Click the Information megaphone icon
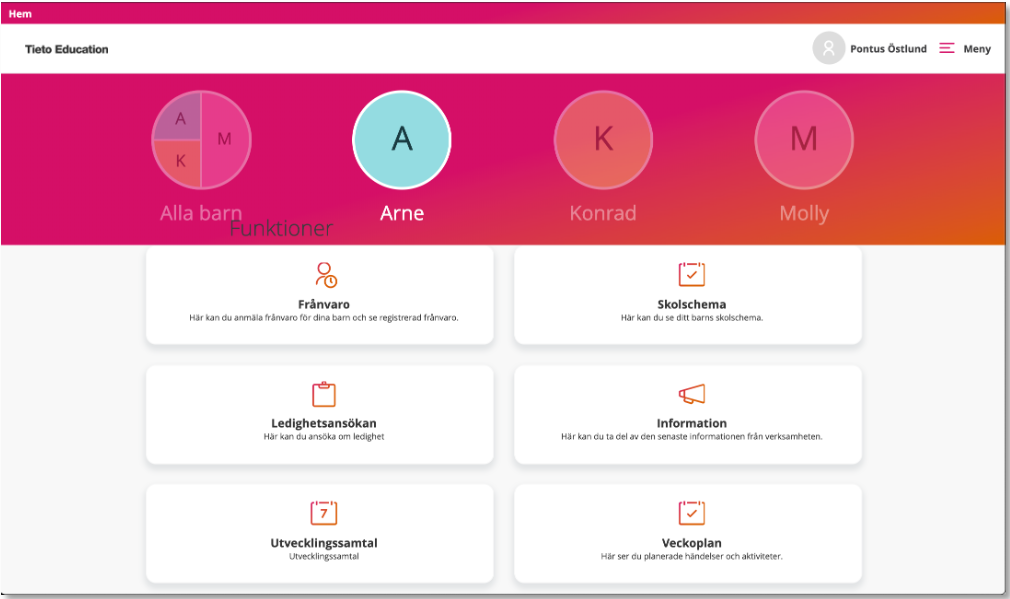The width and height of the screenshot is (1010, 599). pos(691,394)
